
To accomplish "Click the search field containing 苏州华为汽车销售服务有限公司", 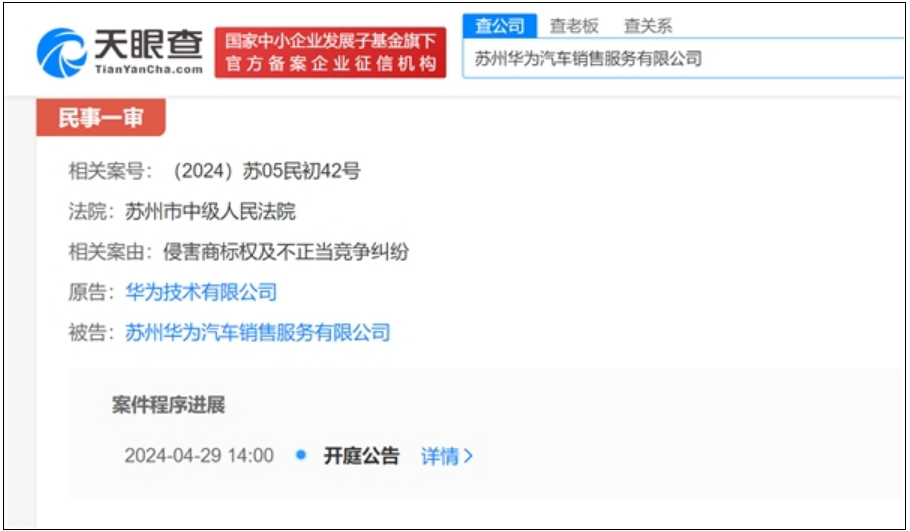I will [x=684, y=59].
